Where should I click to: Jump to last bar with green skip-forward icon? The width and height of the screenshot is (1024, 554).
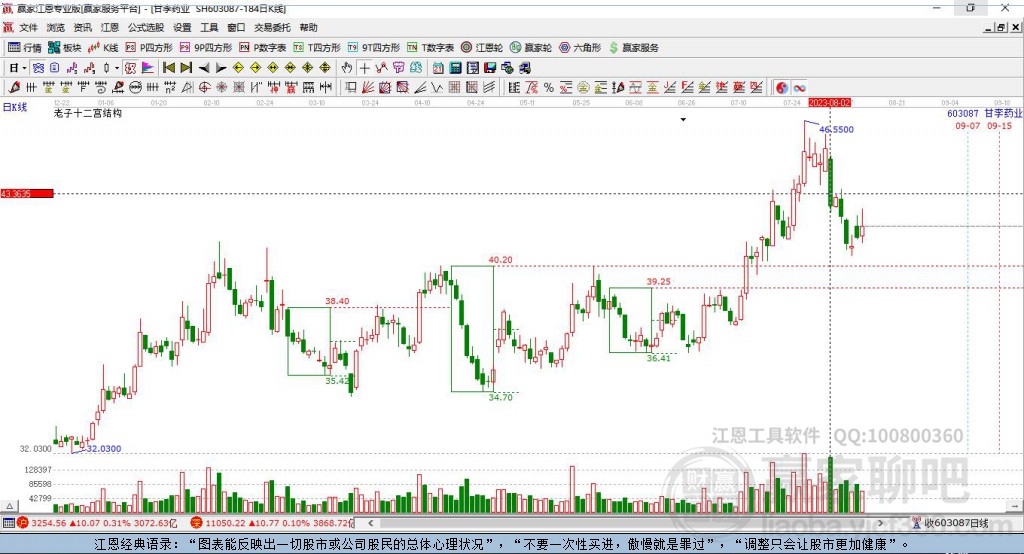pyautogui.click(x=186, y=68)
